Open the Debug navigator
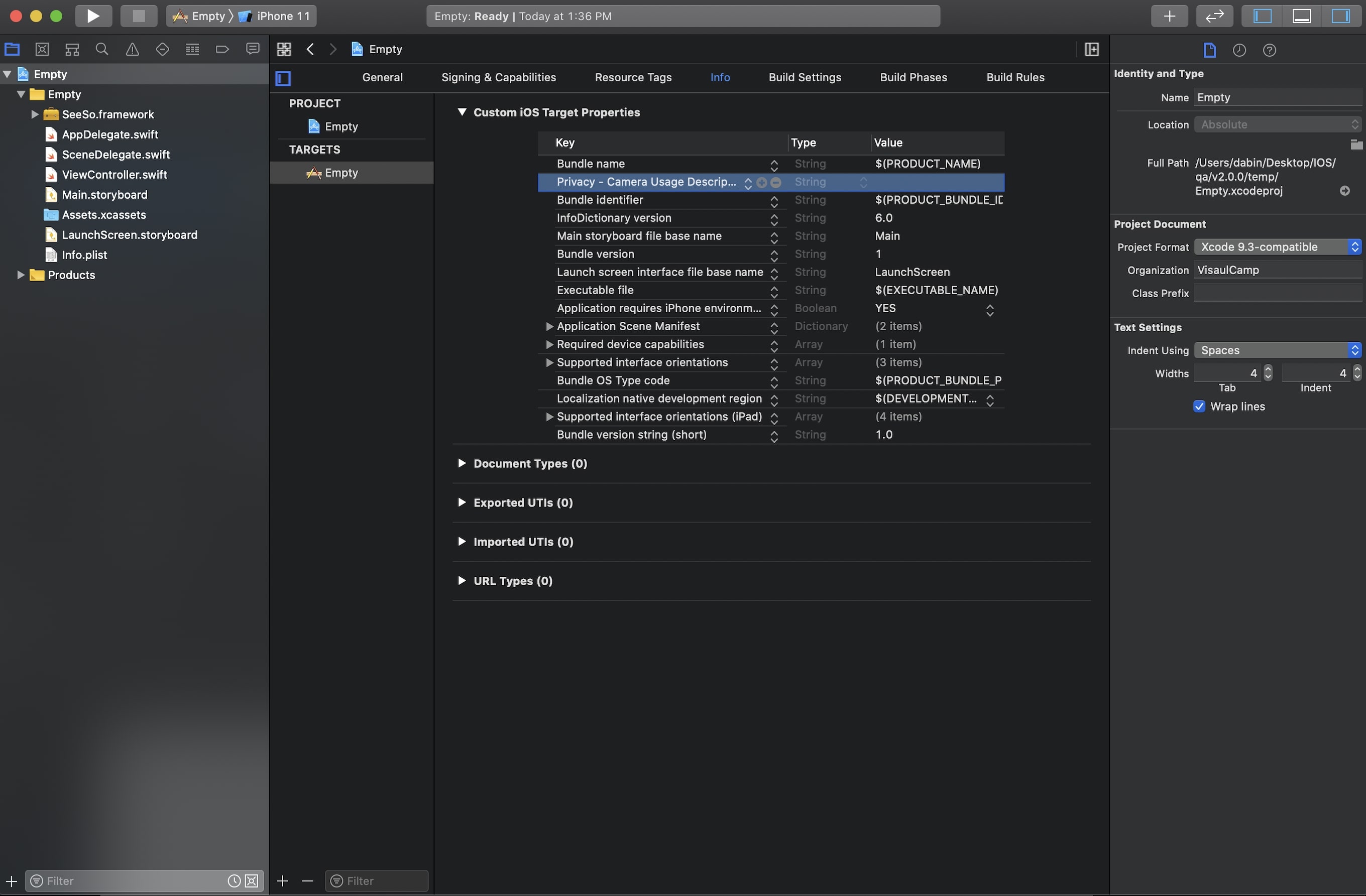The image size is (1366, 896). coord(192,49)
